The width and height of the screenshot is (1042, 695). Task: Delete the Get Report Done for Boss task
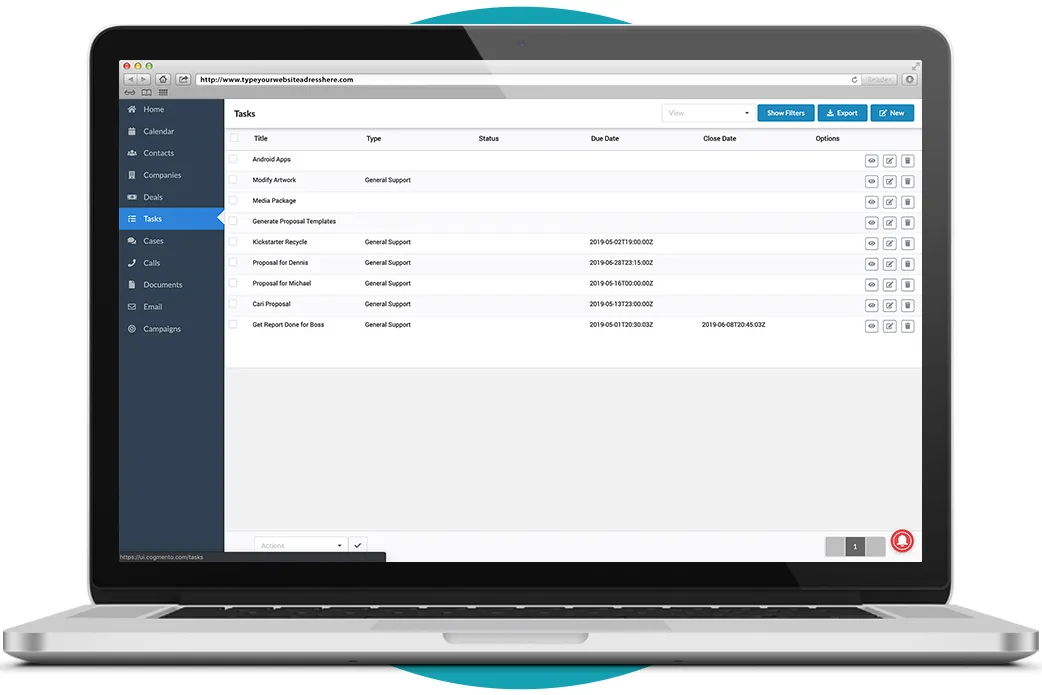point(907,326)
